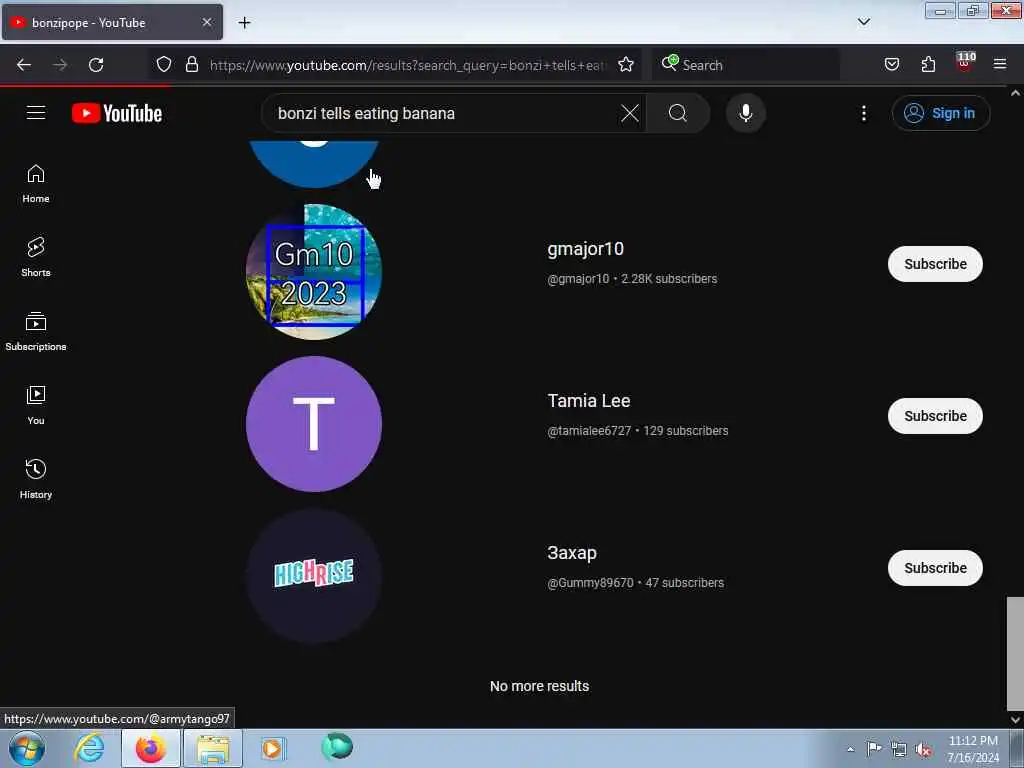
Task: Click the @Gummy89670 handle text
Action: 590,583
